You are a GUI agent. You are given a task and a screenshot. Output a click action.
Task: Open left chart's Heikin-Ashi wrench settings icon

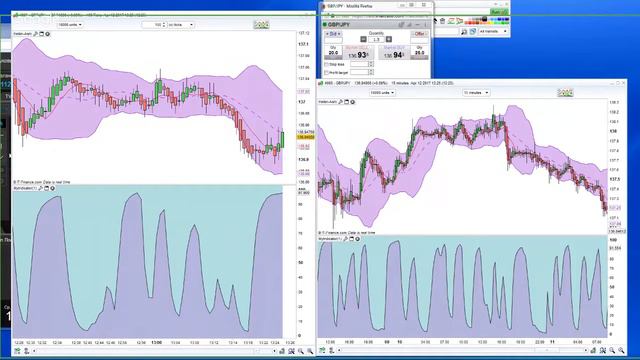36,34
